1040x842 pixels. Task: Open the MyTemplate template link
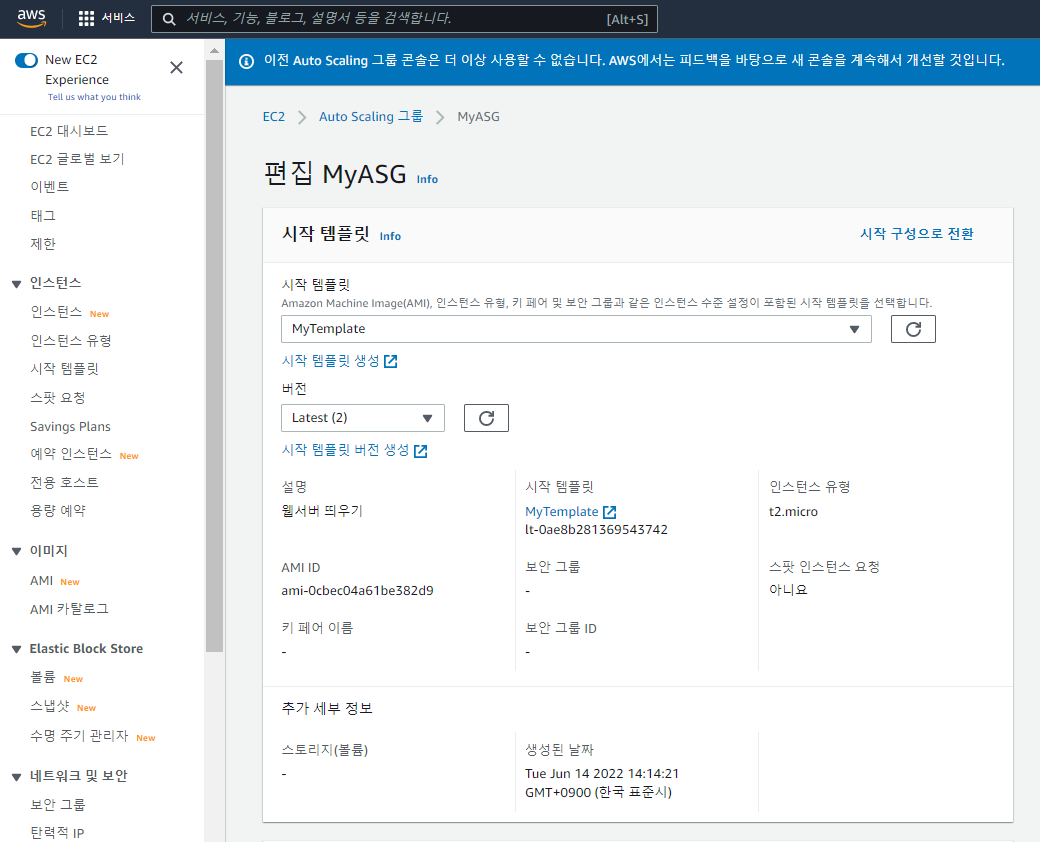561,512
